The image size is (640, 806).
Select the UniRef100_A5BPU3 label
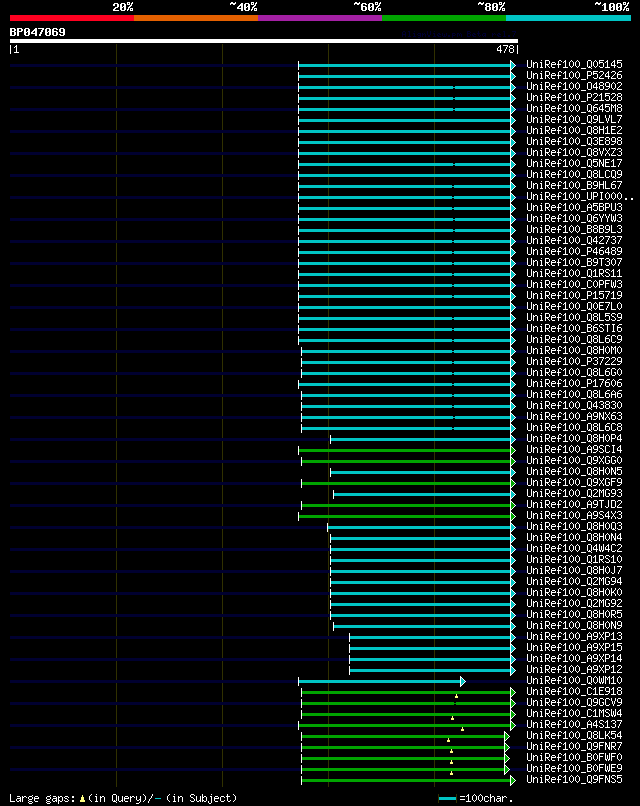tap(574, 207)
